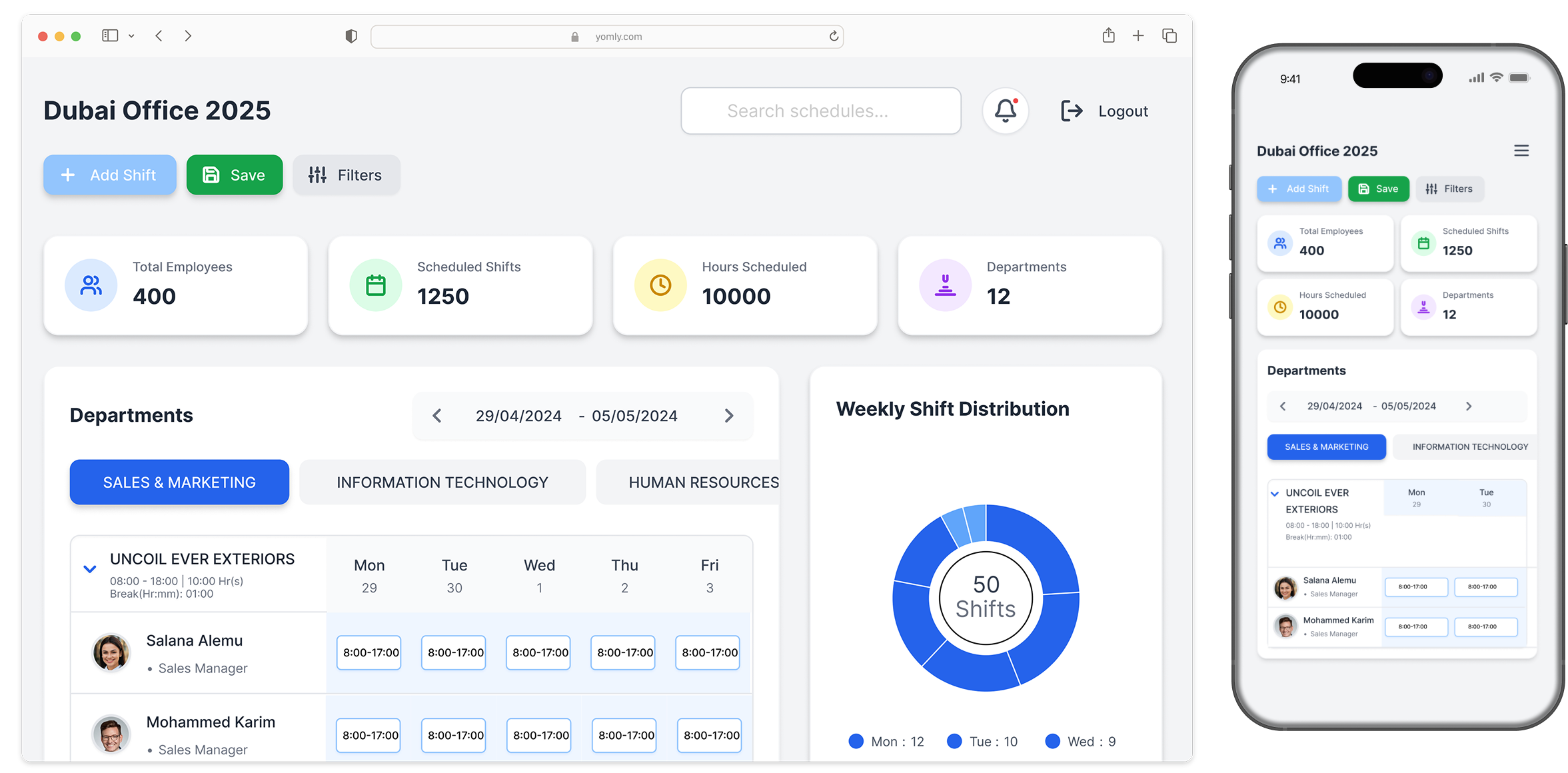Viewport: 1568px width, 773px height.
Task: Open the Safari share icon
Action: [1108, 35]
